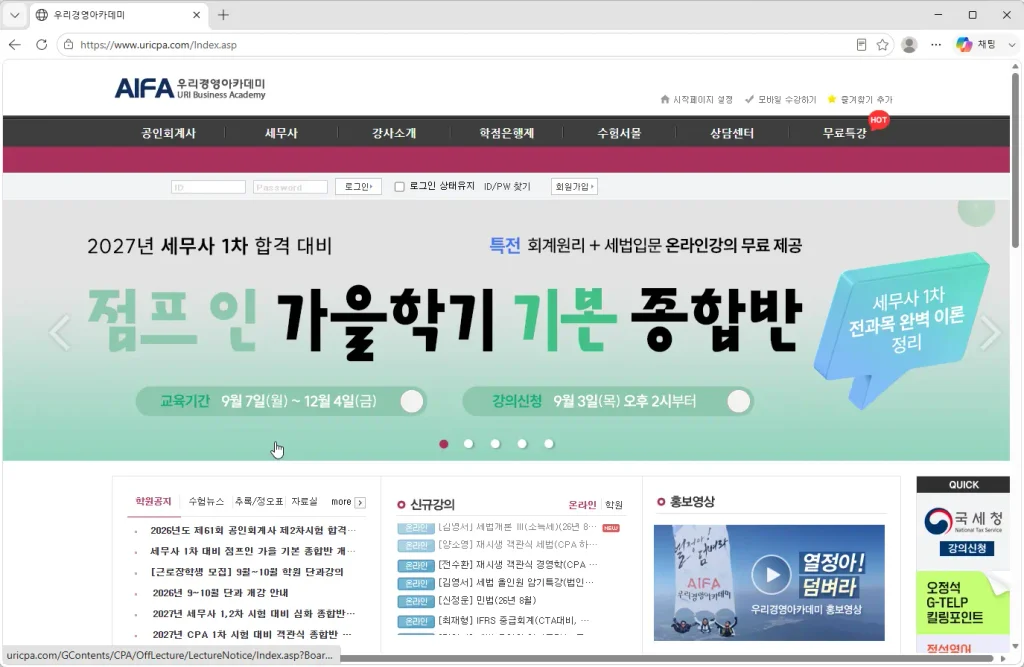Open the tab list chevron at top left

point(14,14)
